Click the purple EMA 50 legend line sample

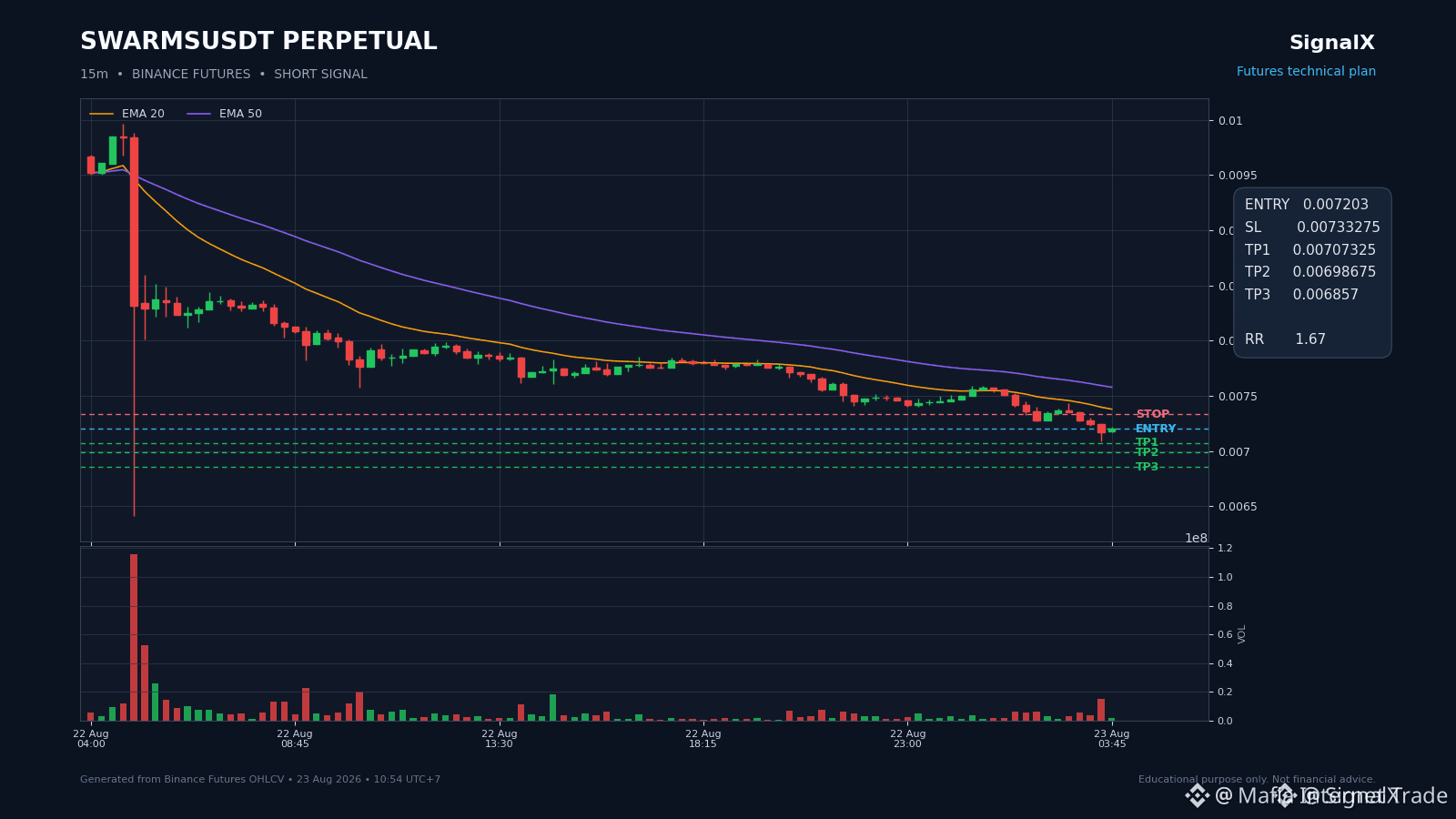point(199,114)
